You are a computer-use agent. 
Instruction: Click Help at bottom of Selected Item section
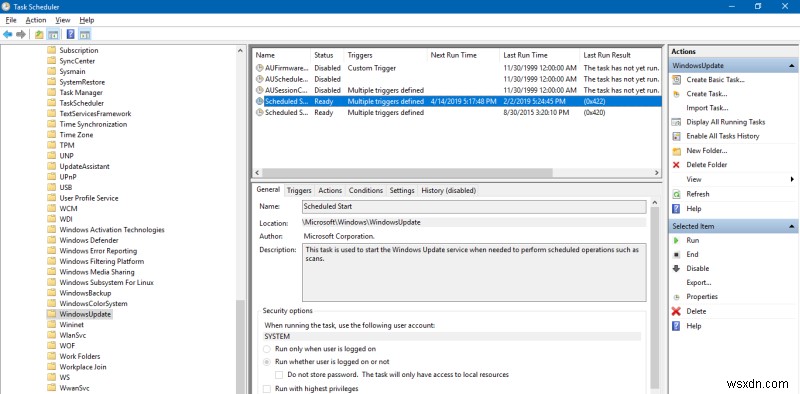693,326
